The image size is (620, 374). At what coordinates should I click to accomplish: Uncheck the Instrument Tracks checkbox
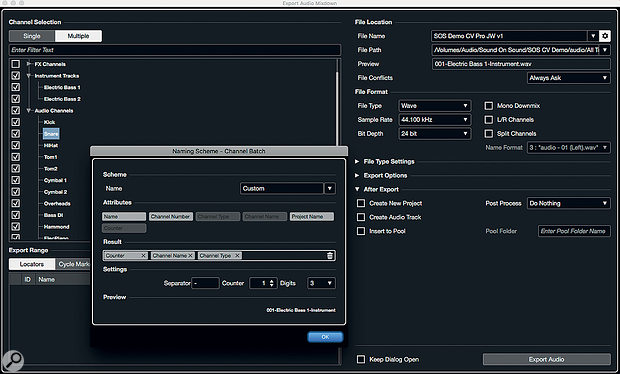pos(15,76)
